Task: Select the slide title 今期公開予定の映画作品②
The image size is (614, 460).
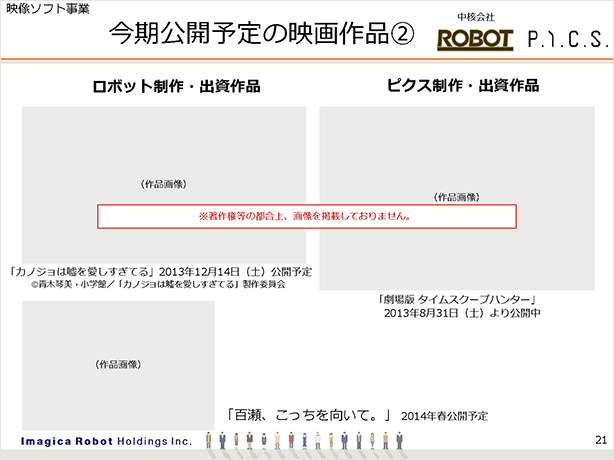Action: tap(262, 33)
